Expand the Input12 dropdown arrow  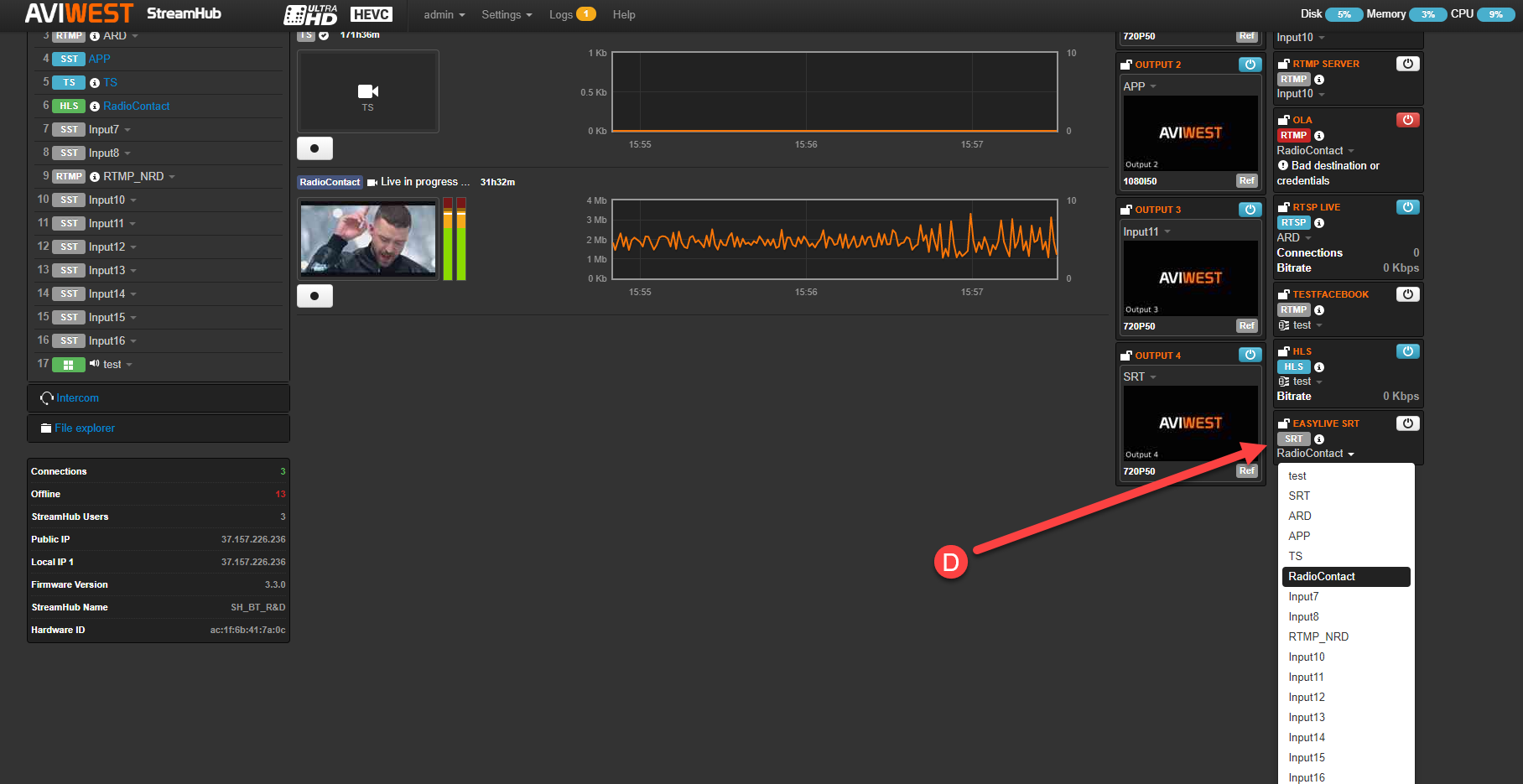(x=133, y=247)
